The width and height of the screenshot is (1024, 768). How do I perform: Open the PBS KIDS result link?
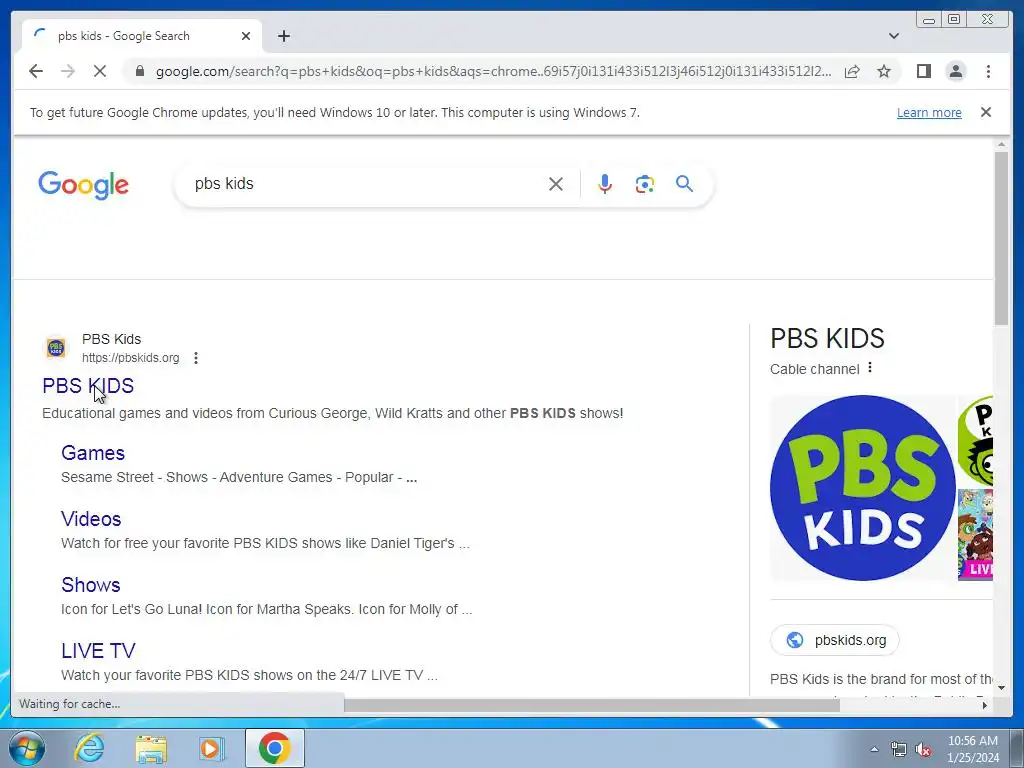pyautogui.click(x=88, y=386)
